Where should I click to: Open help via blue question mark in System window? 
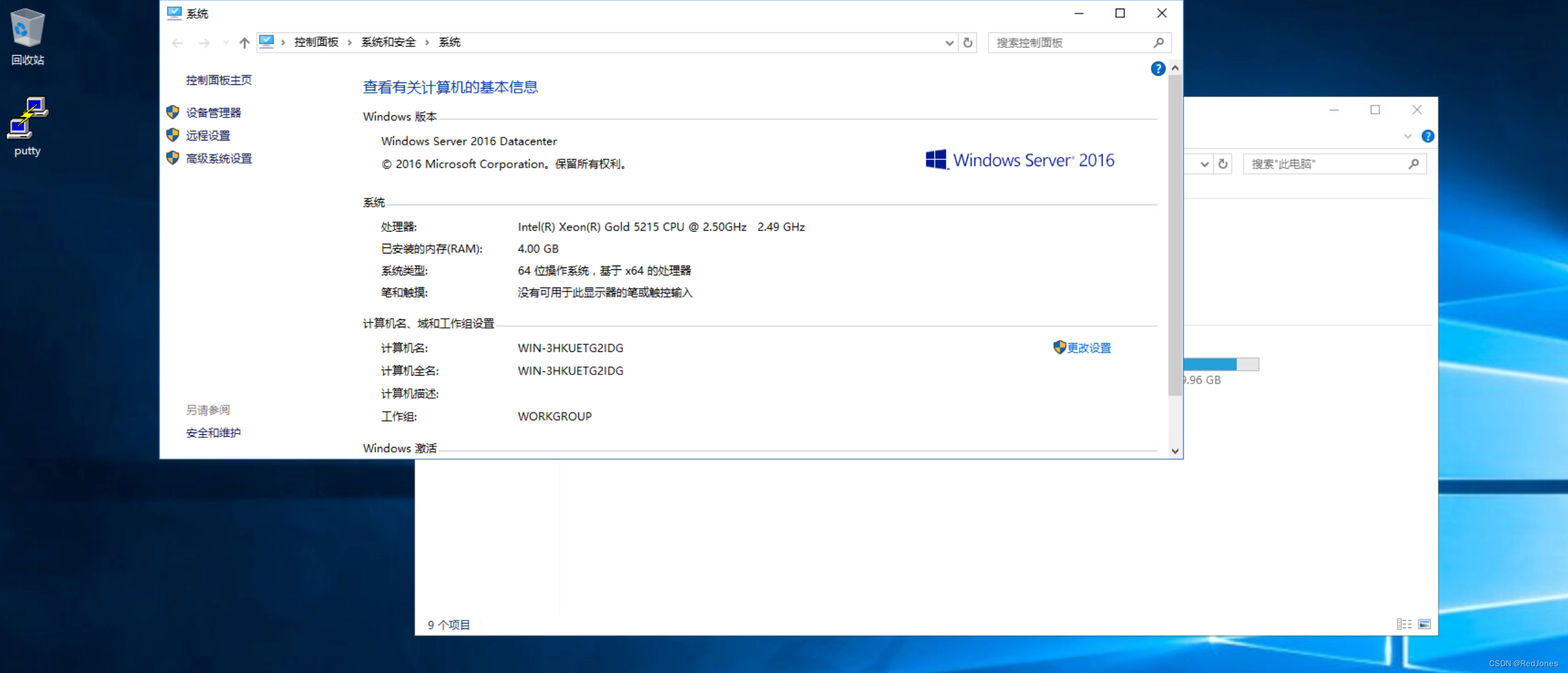pos(1158,68)
